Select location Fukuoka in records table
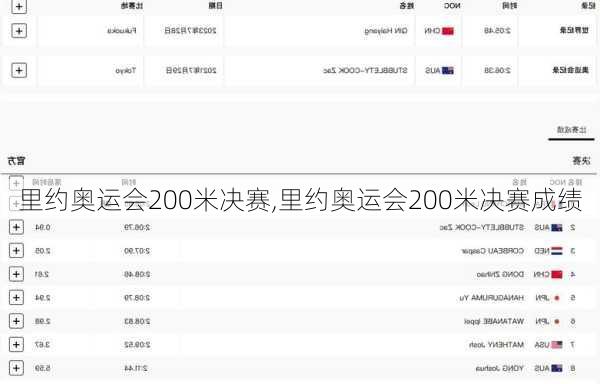This screenshot has height=384, width=600. pos(122,31)
